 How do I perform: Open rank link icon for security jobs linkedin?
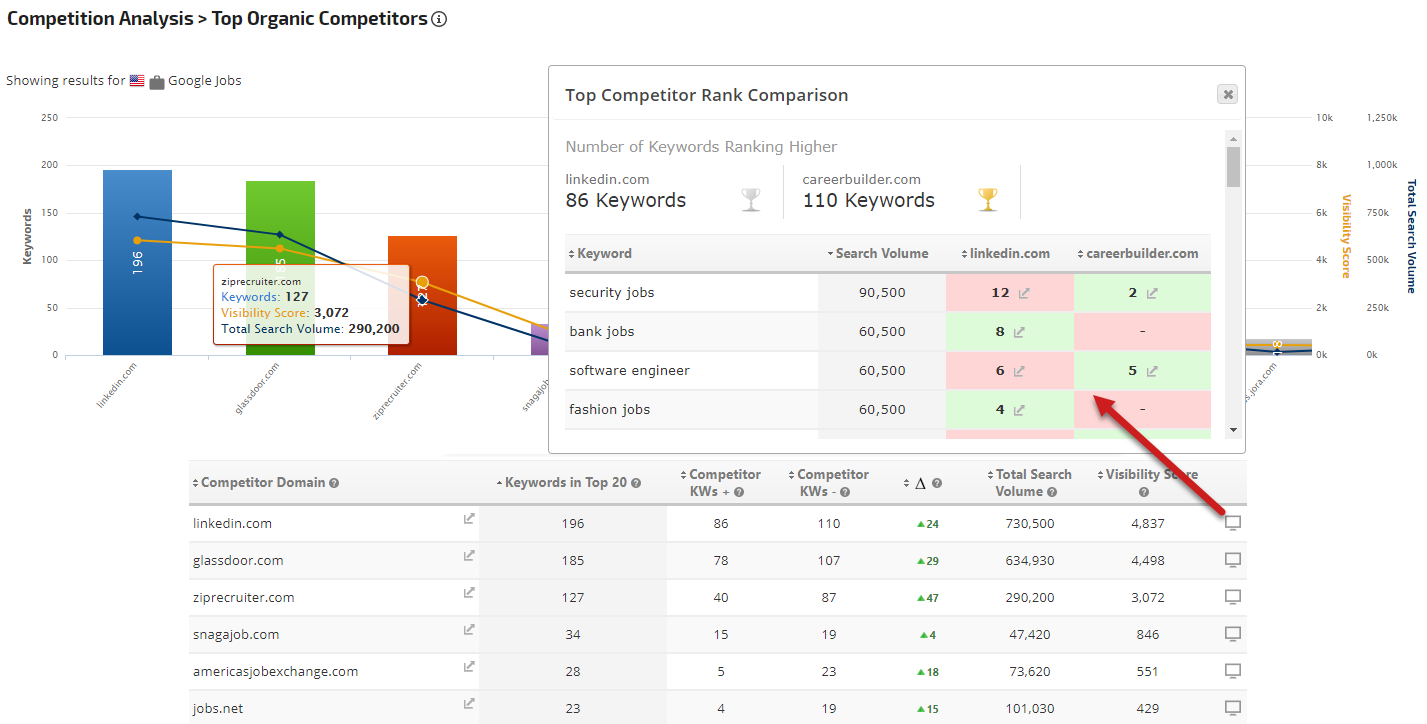click(x=1023, y=293)
